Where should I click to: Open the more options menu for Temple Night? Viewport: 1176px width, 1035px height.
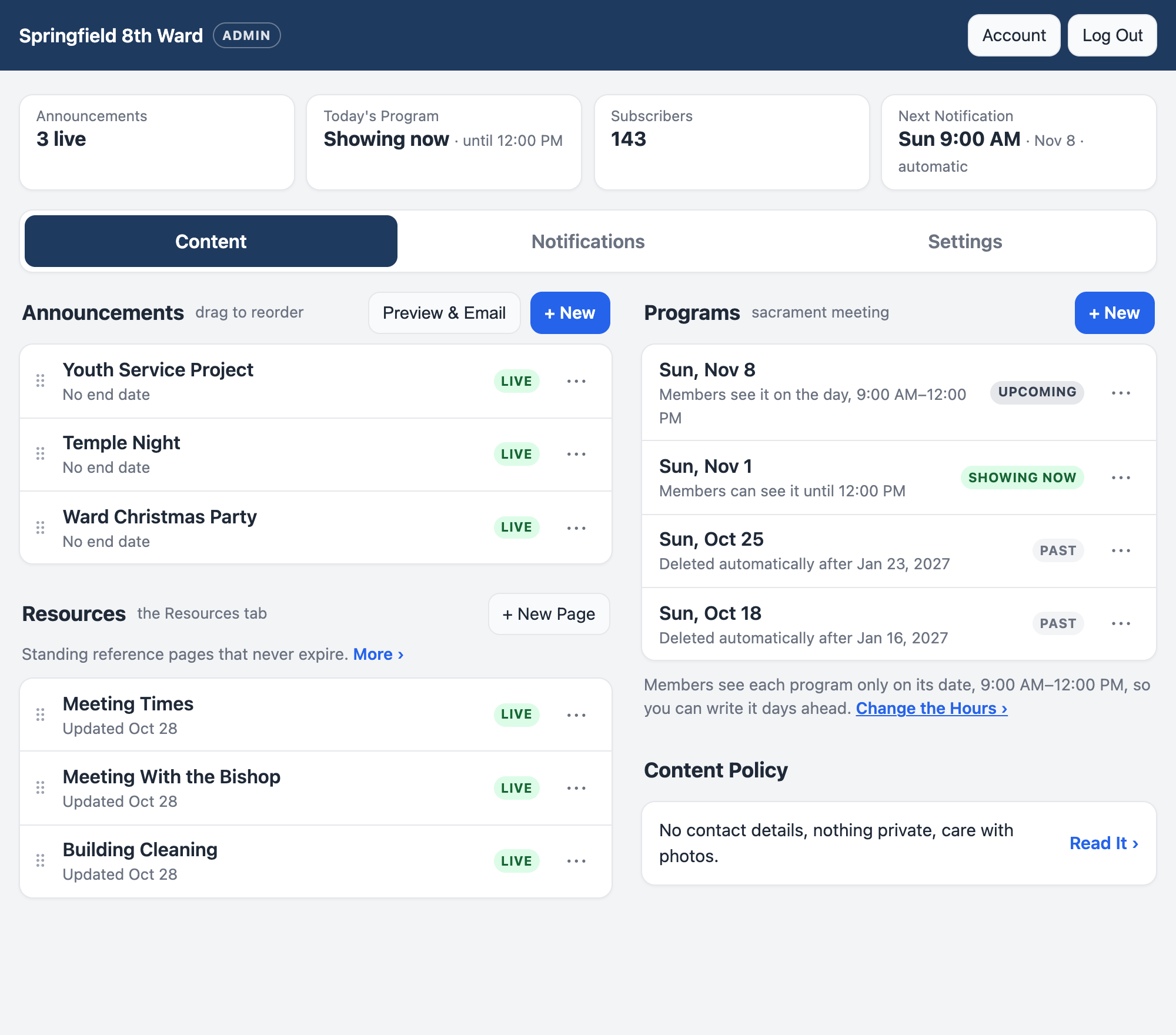pyautogui.click(x=576, y=454)
